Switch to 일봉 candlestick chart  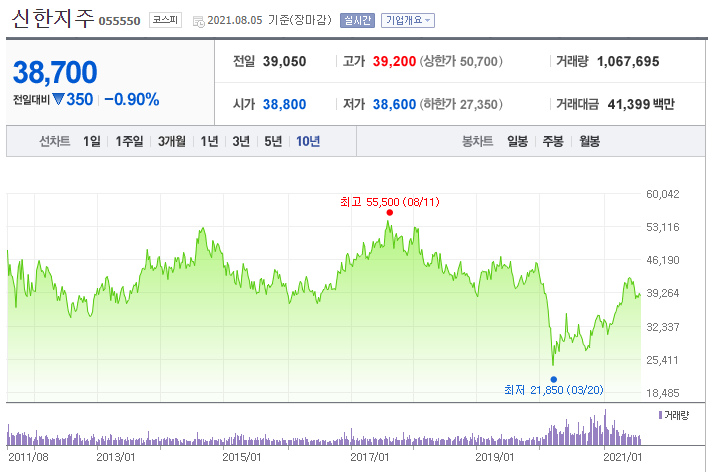pos(517,141)
